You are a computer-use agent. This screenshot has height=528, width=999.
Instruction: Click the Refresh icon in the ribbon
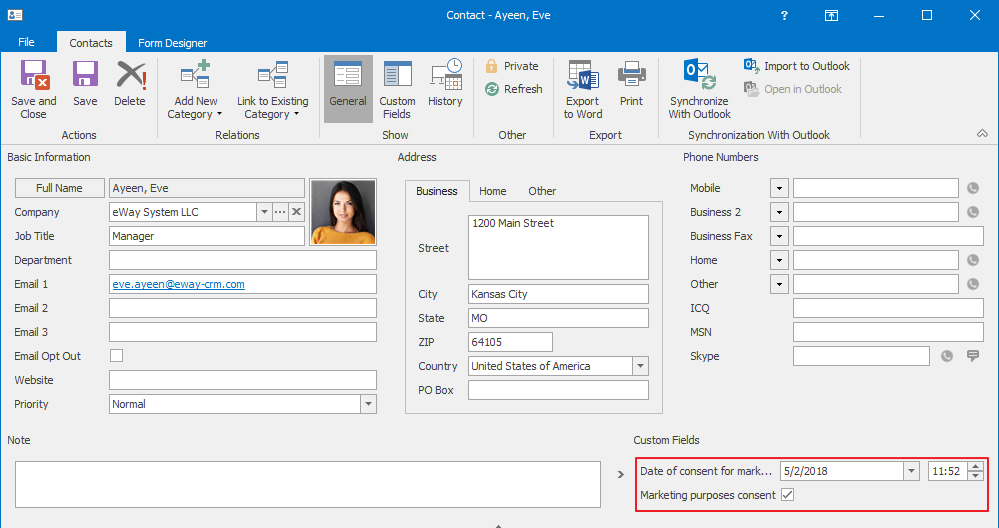tap(492, 89)
